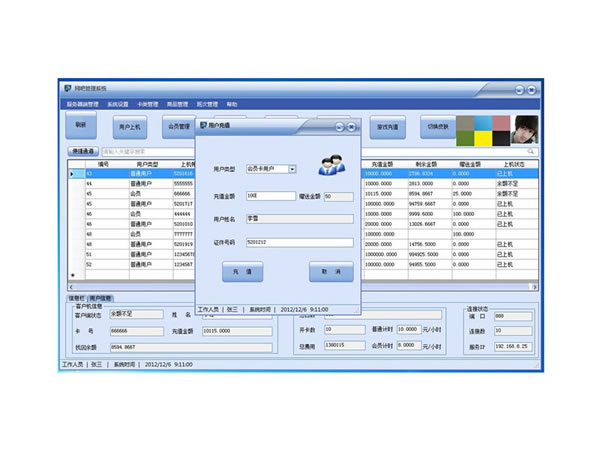Viewport: 600px width, 450px height.
Task: Open the 帮助 menu
Action: point(232,104)
